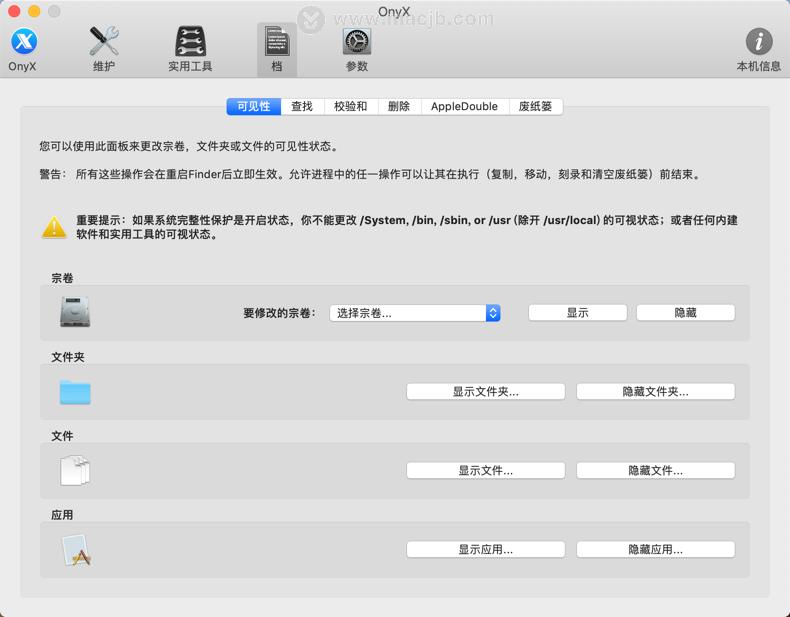The width and height of the screenshot is (790, 617).
Task: Open the 选择宗卷 dropdown
Action: [x=415, y=313]
